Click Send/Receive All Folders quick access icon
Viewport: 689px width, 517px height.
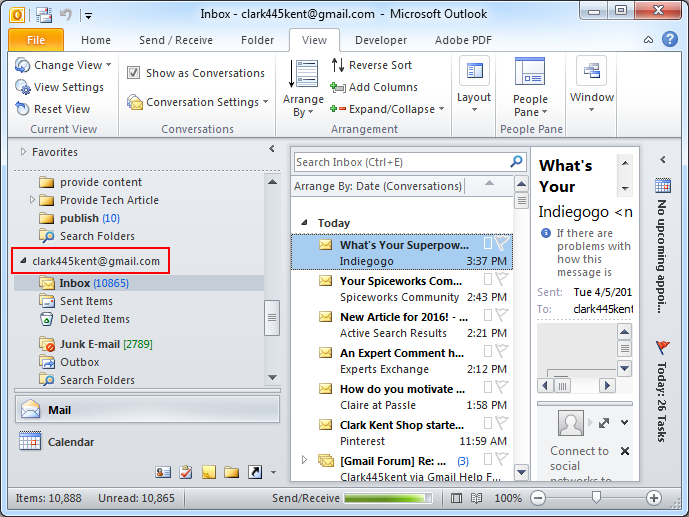coord(44,14)
